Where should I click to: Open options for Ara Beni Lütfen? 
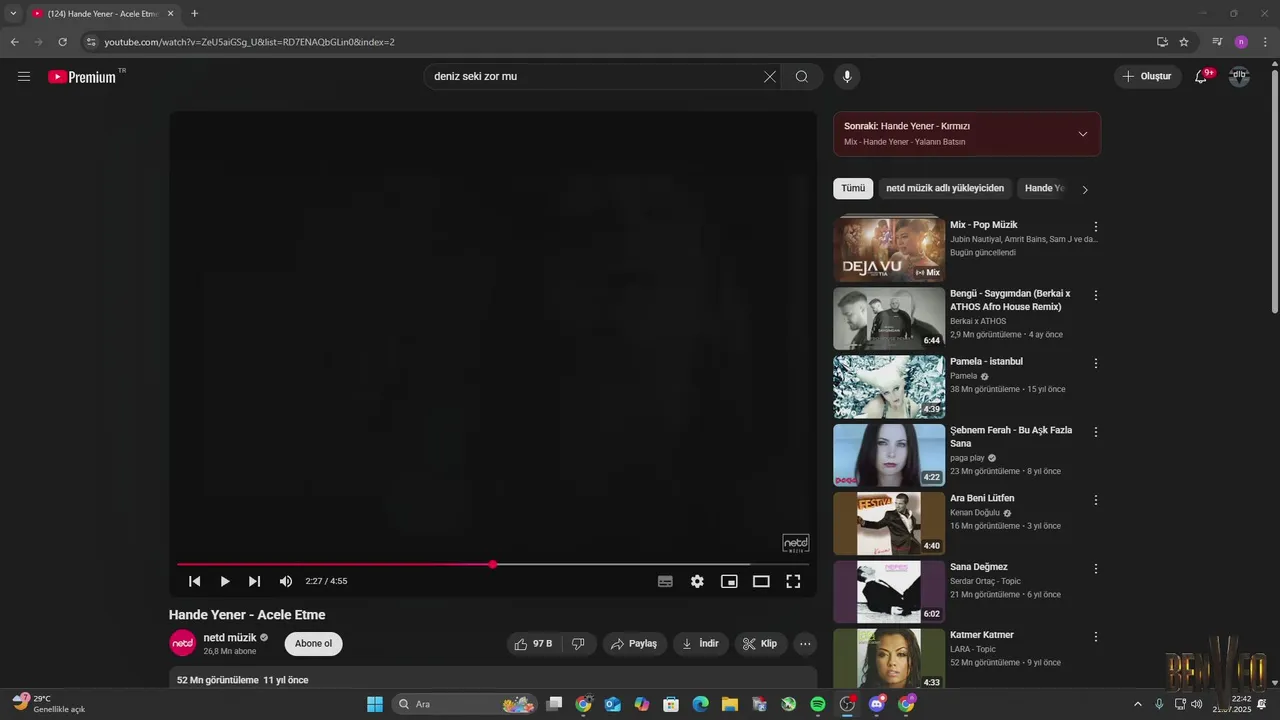click(x=1096, y=500)
